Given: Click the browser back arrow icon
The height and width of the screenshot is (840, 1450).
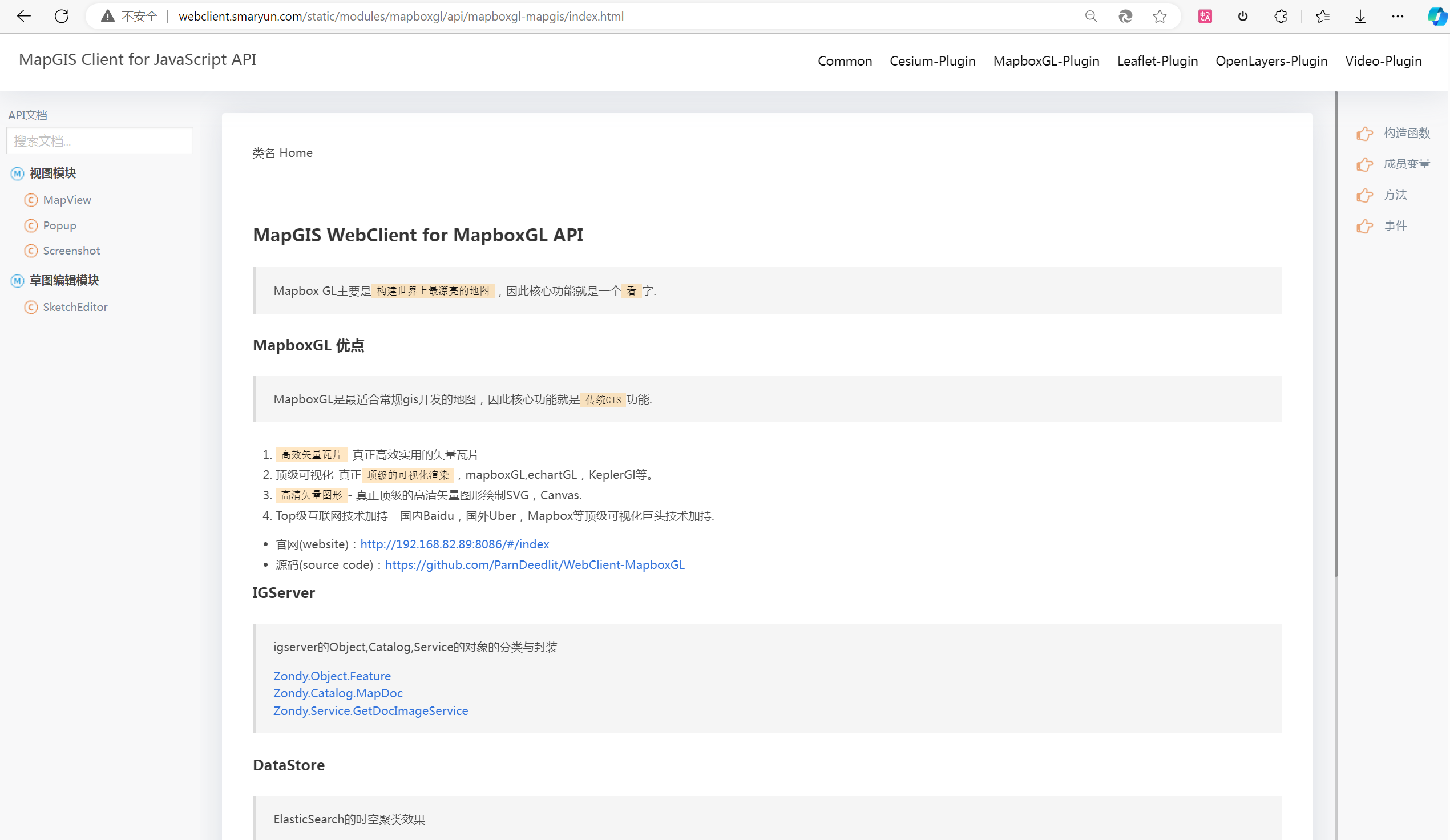Looking at the screenshot, I should coord(23,16).
